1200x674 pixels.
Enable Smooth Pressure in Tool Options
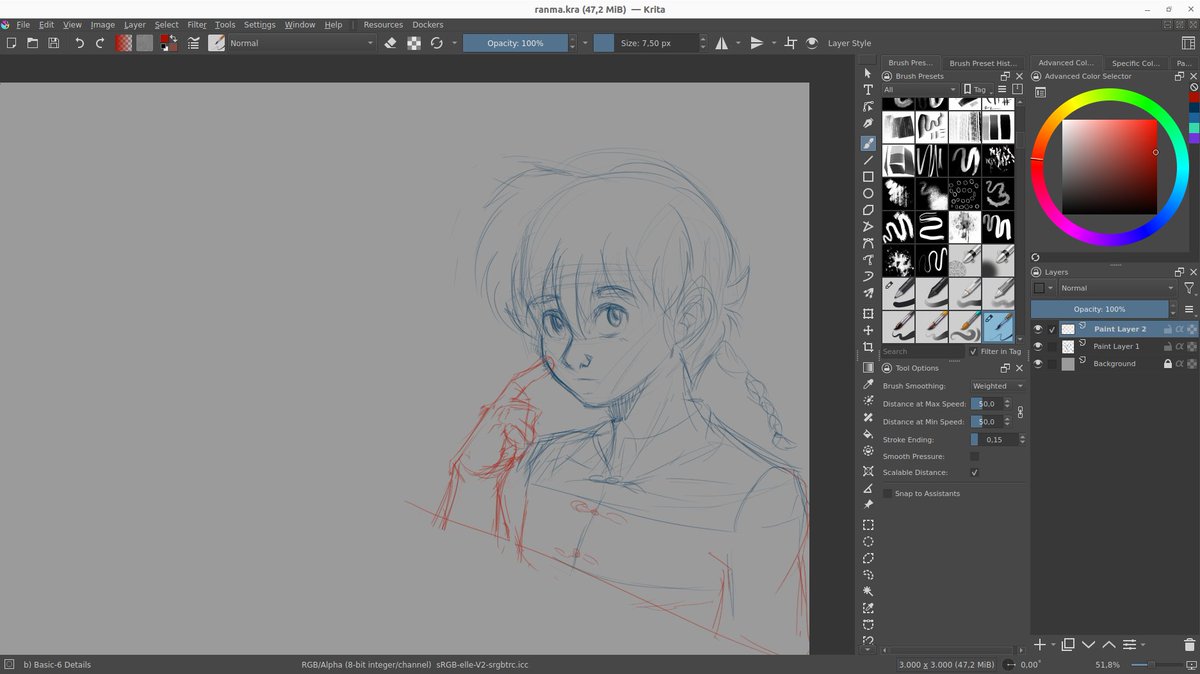pos(975,456)
